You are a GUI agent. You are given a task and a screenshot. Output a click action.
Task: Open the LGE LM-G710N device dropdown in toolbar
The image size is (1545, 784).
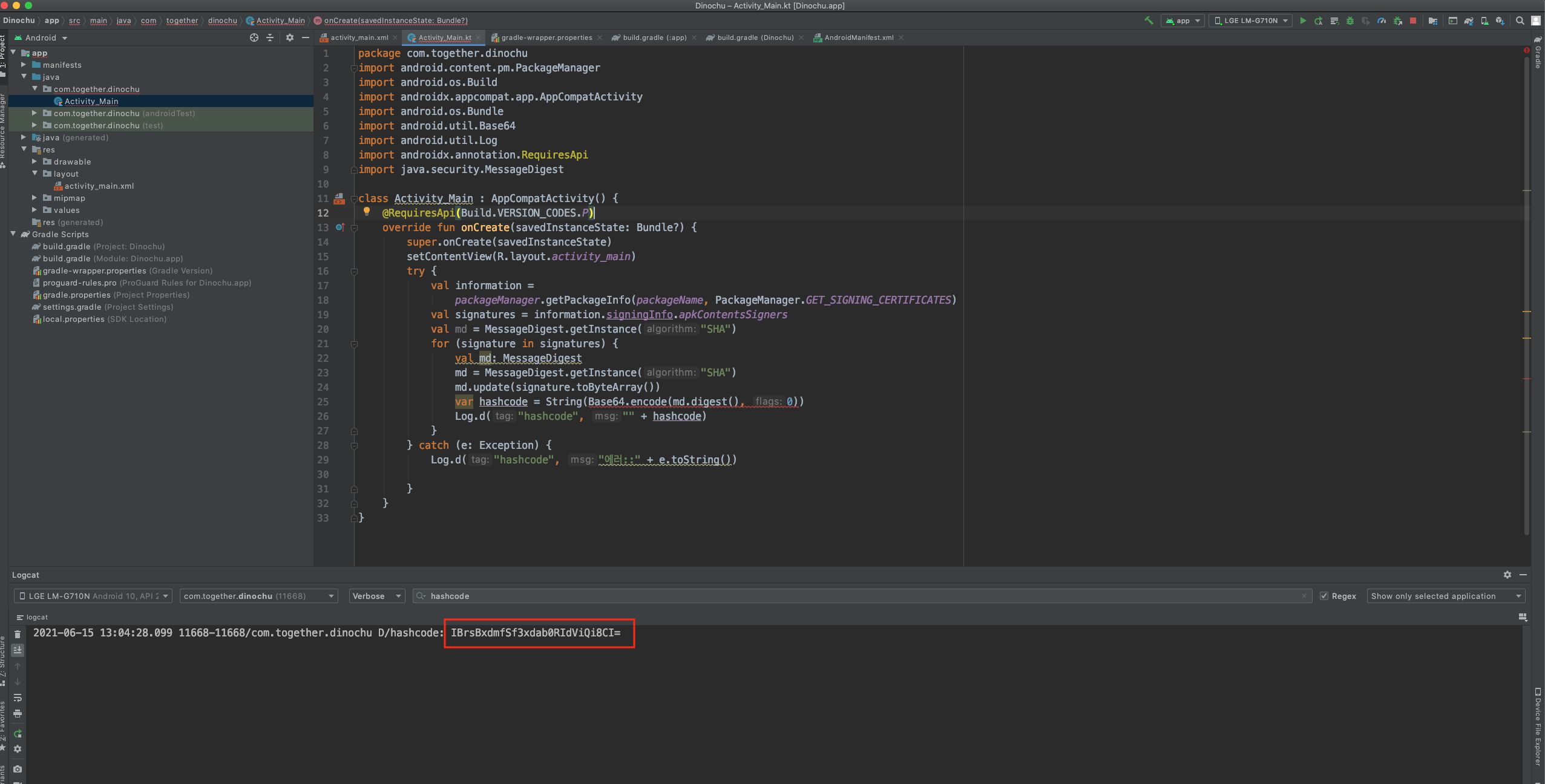click(1250, 21)
